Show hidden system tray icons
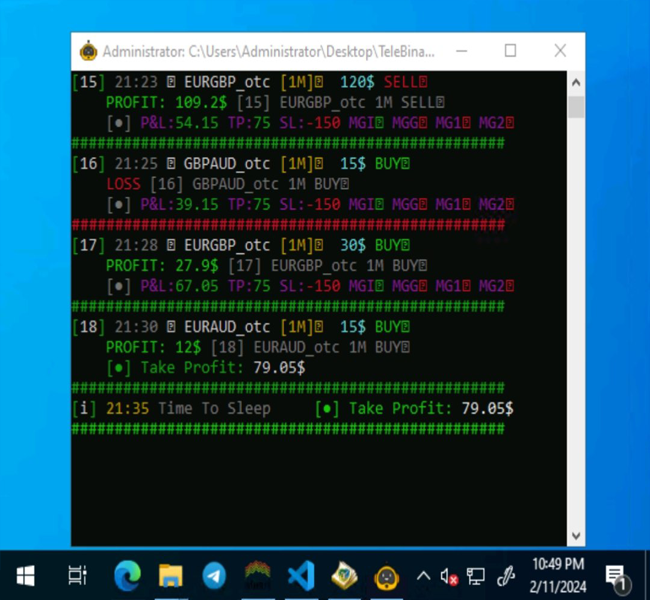Screen dimensions: 650x600 coord(423,575)
